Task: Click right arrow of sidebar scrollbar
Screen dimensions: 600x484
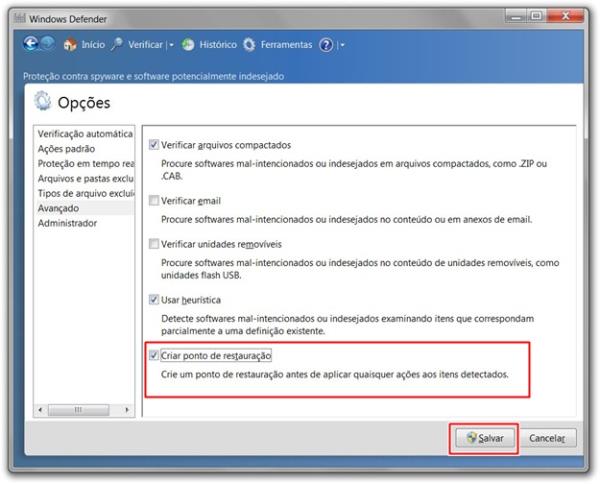Action: click(x=127, y=410)
